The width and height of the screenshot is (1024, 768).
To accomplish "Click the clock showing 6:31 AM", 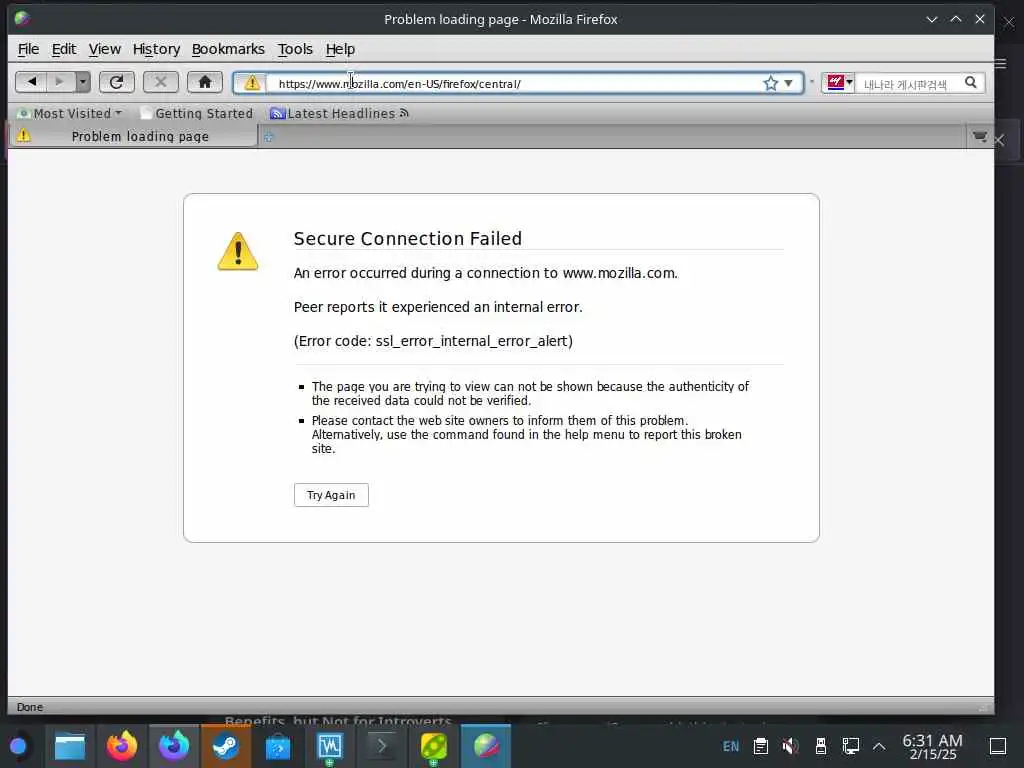I will click(933, 746).
